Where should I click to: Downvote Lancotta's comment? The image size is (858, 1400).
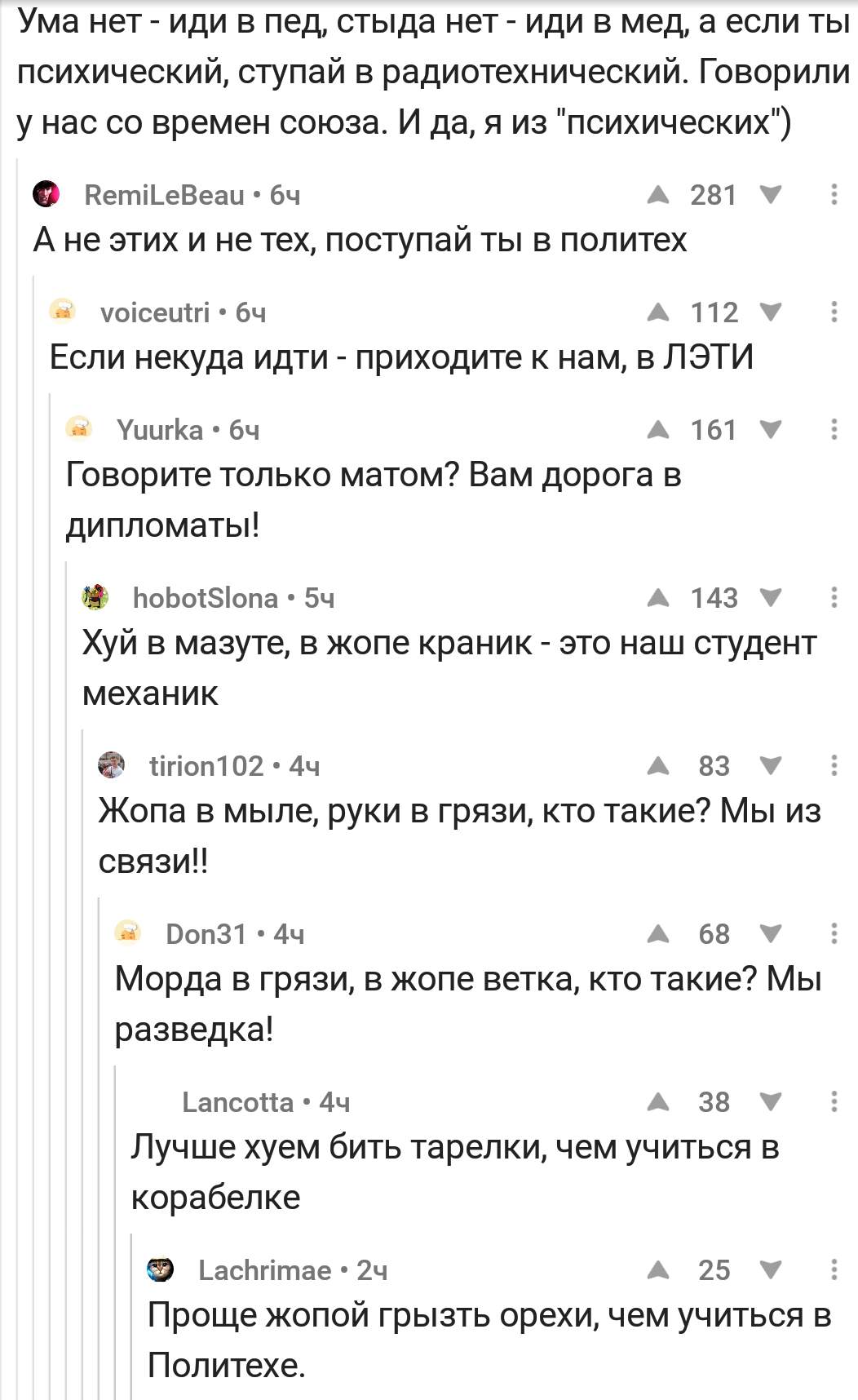770,1102
